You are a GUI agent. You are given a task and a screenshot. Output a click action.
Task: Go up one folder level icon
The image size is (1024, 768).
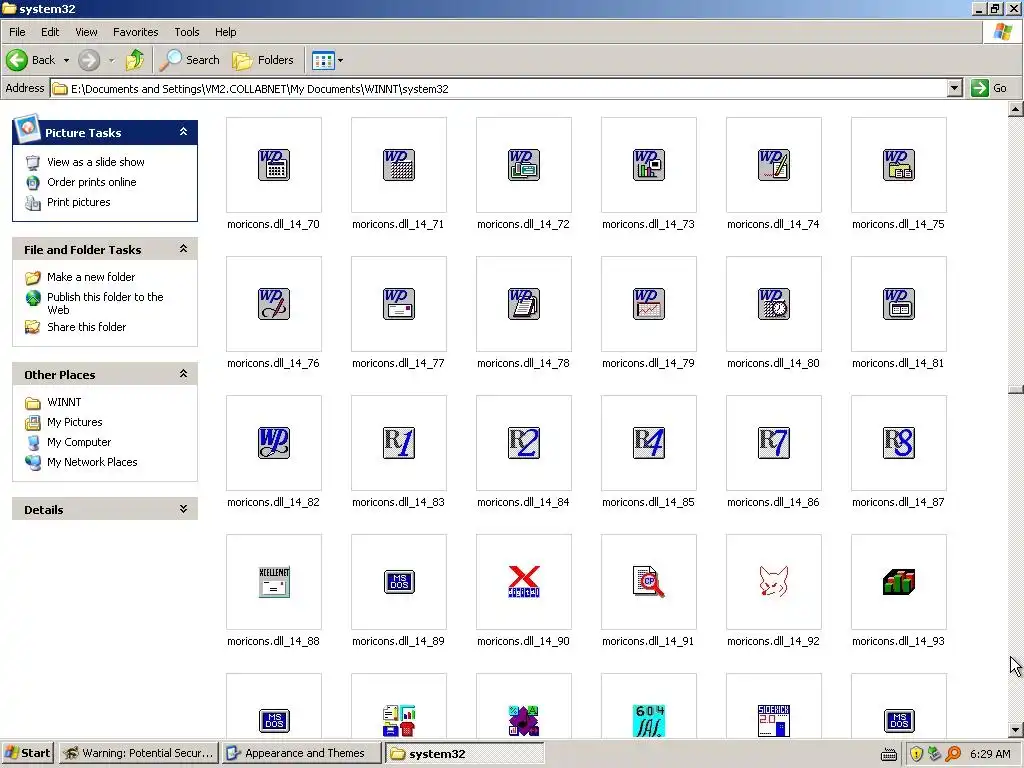135,60
